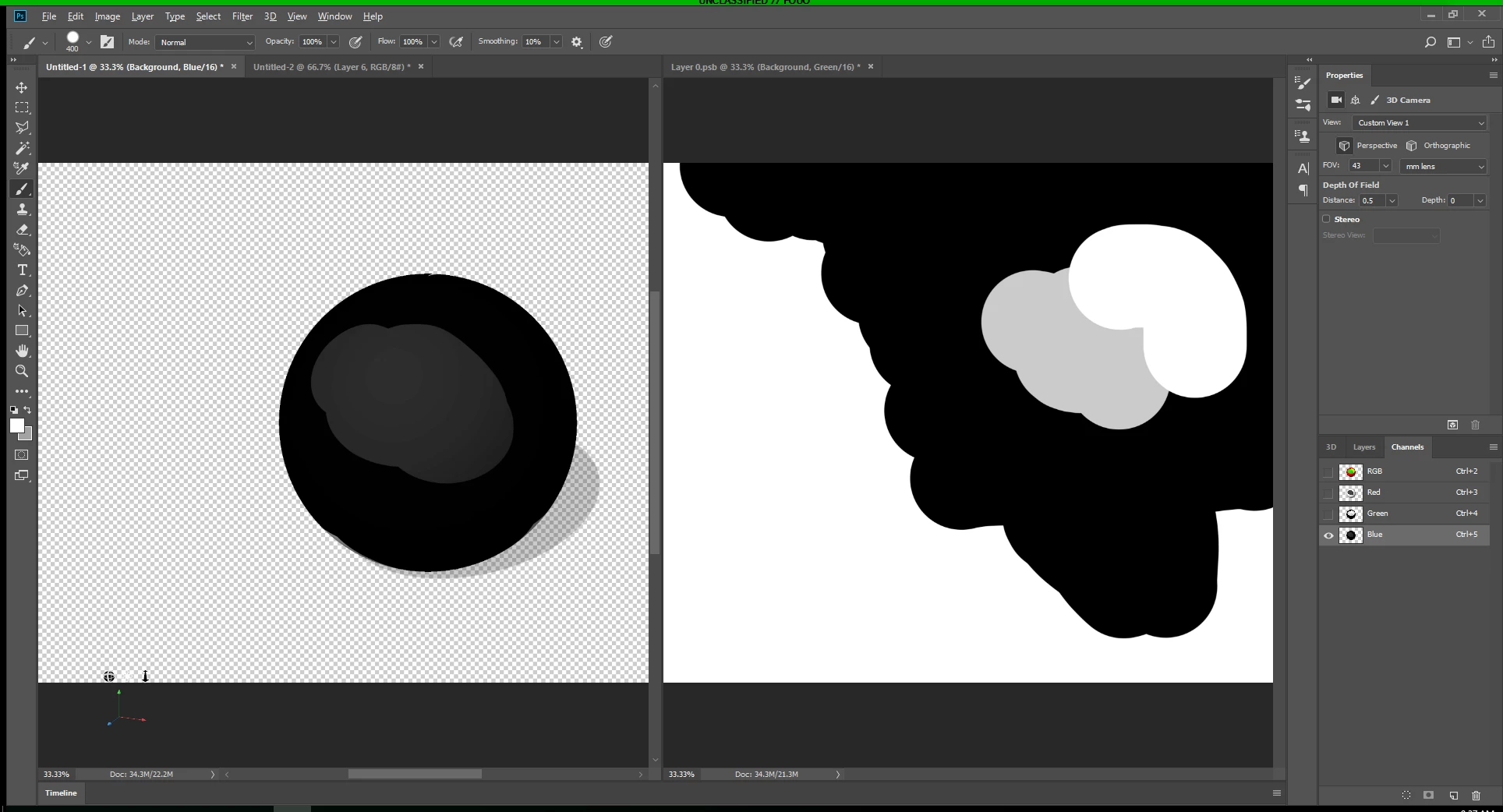Select the Eraser tool
The width and height of the screenshot is (1503, 812).
[x=22, y=229]
